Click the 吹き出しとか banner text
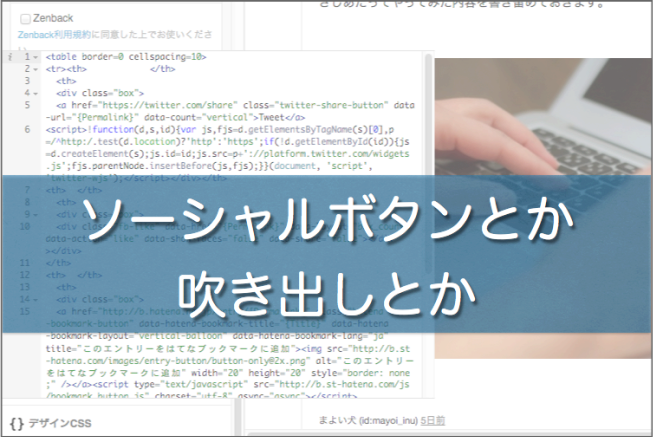Screen dimensions: 653x437 click(327, 294)
